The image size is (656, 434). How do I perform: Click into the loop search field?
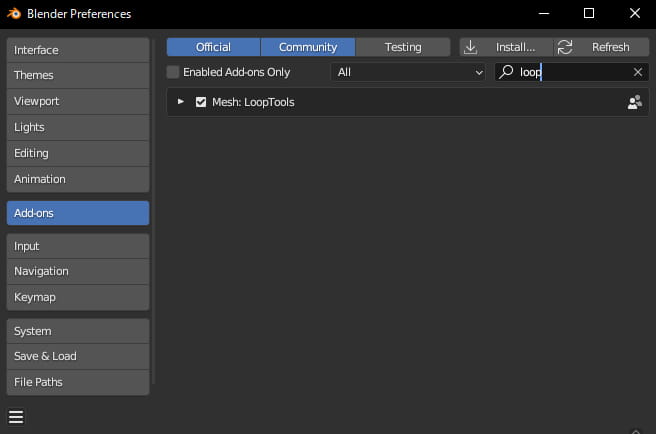[x=572, y=72]
